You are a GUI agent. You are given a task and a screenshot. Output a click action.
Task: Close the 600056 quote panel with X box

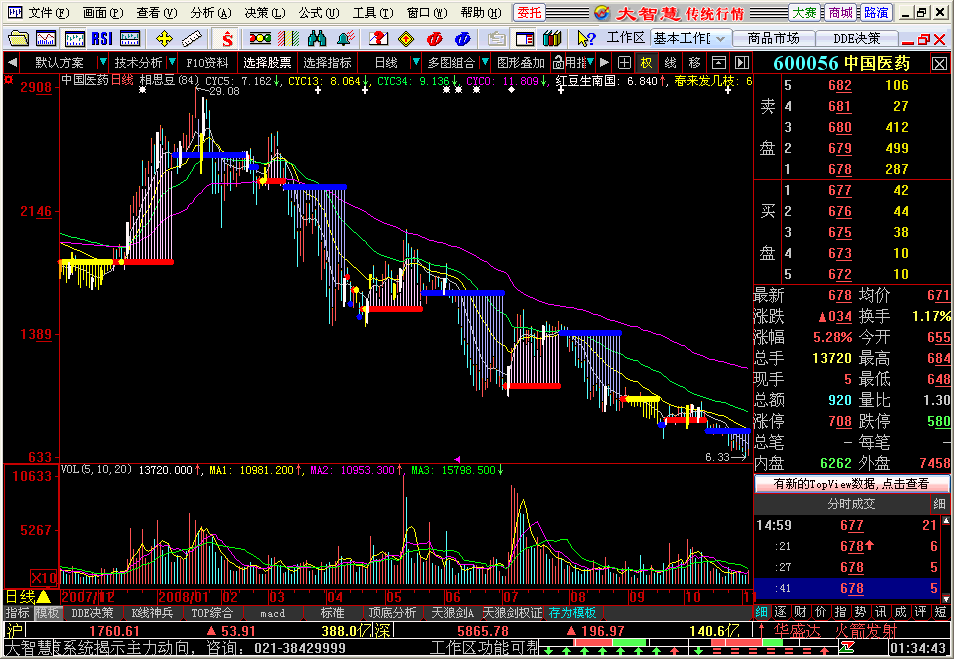coord(939,63)
